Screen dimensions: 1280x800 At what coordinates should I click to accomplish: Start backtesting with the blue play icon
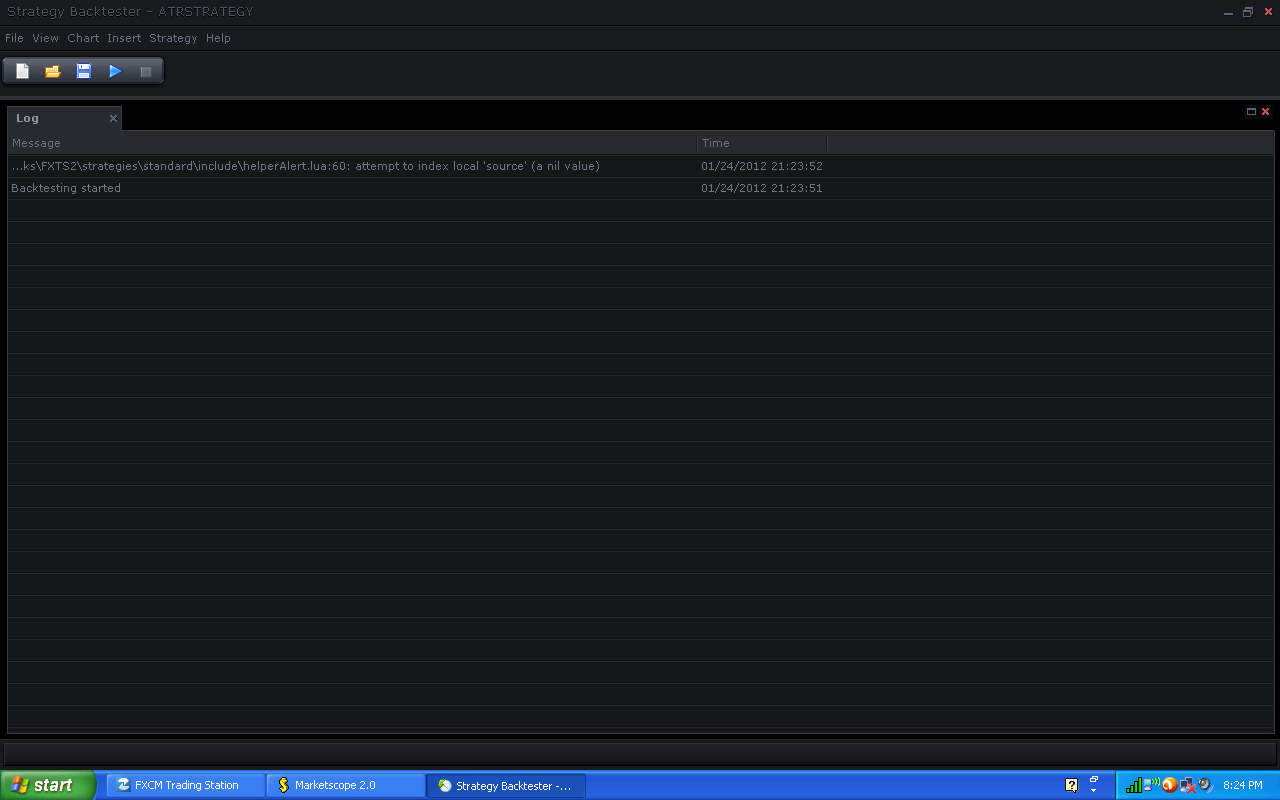pyautogui.click(x=115, y=71)
